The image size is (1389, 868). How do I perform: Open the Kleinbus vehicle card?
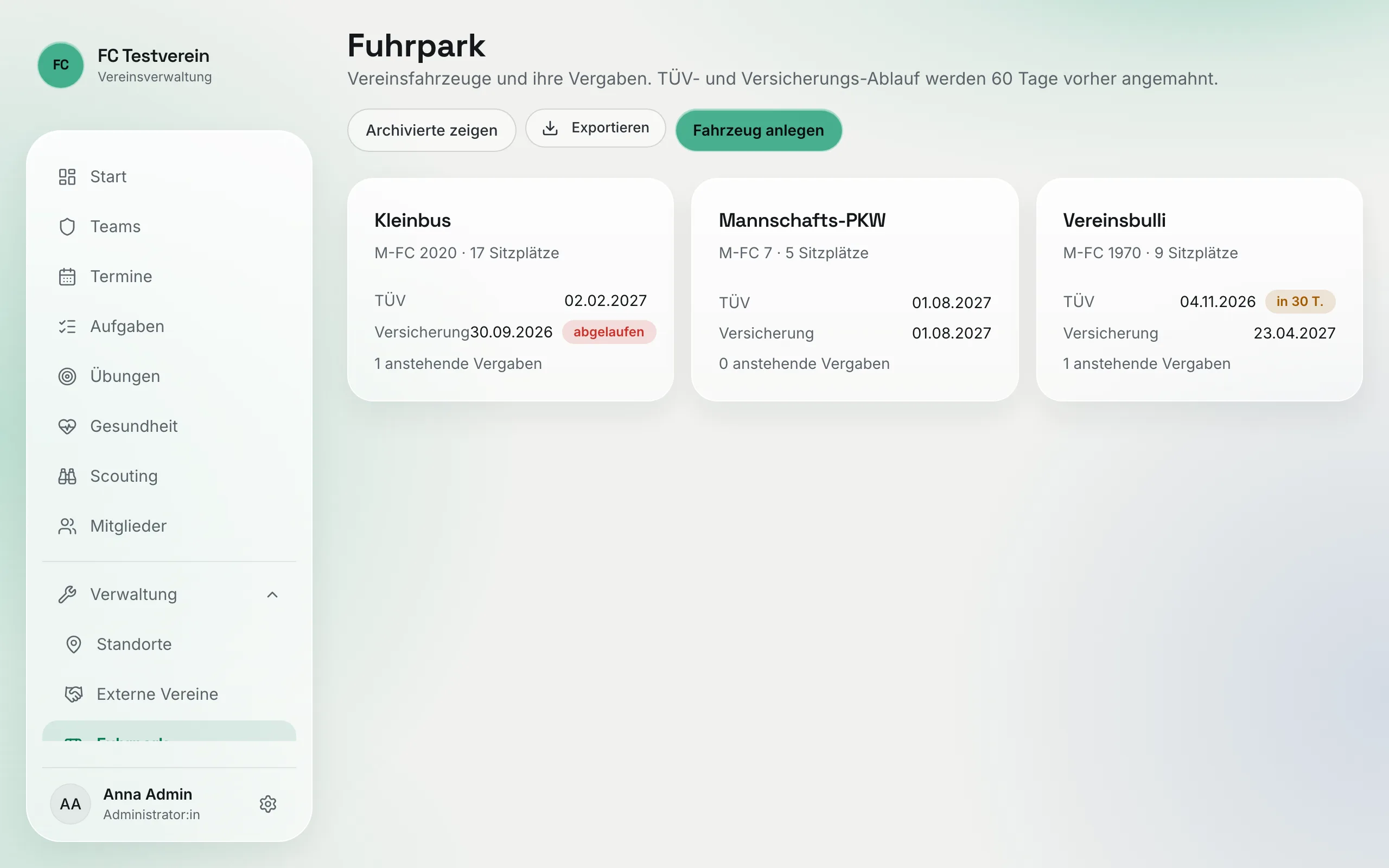point(510,289)
